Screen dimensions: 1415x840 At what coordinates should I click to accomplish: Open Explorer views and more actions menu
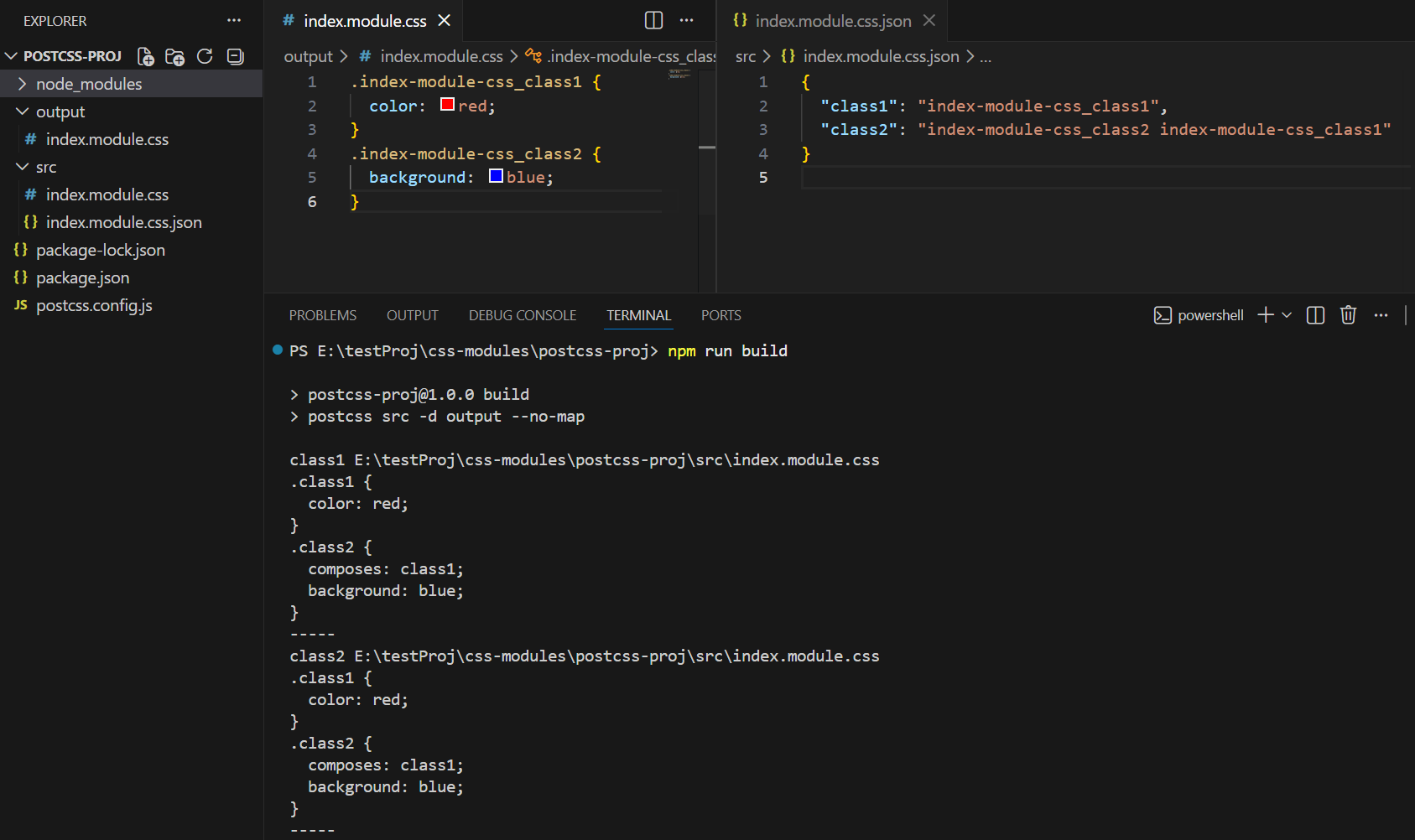pyautogui.click(x=234, y=21)
